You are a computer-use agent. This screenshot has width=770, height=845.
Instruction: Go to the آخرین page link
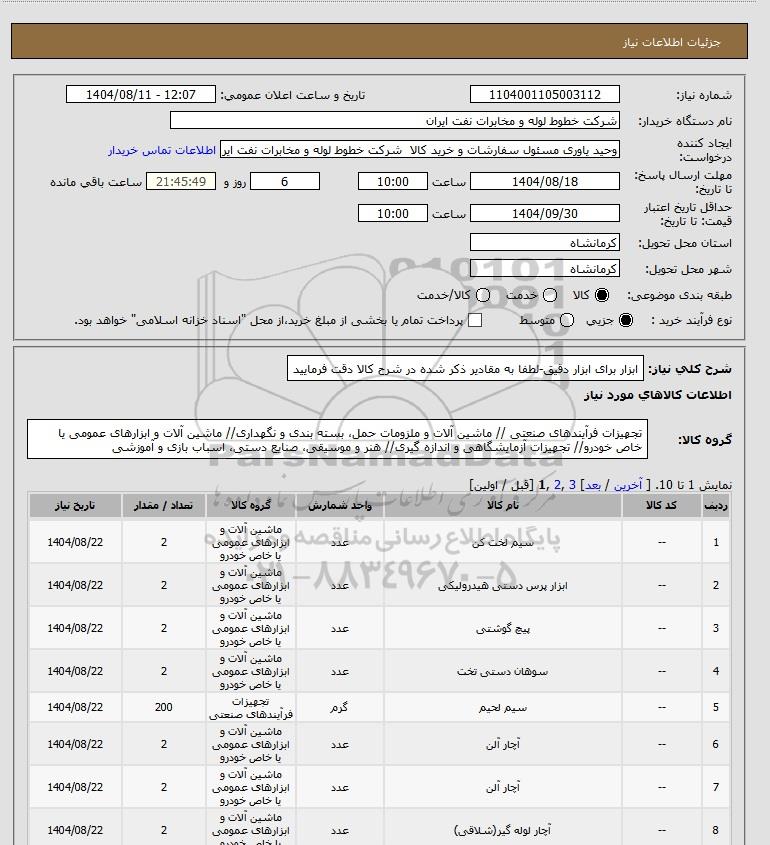(x=628, y=486)
